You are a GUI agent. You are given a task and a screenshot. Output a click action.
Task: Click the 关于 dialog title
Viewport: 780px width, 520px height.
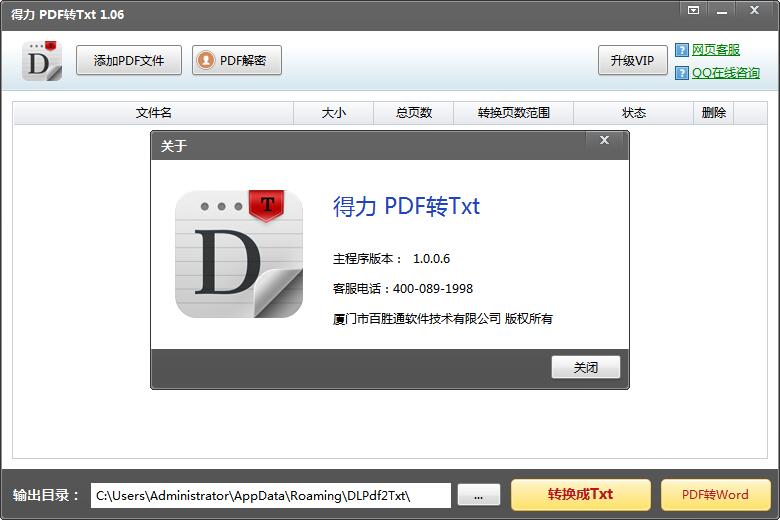point(174,146)
